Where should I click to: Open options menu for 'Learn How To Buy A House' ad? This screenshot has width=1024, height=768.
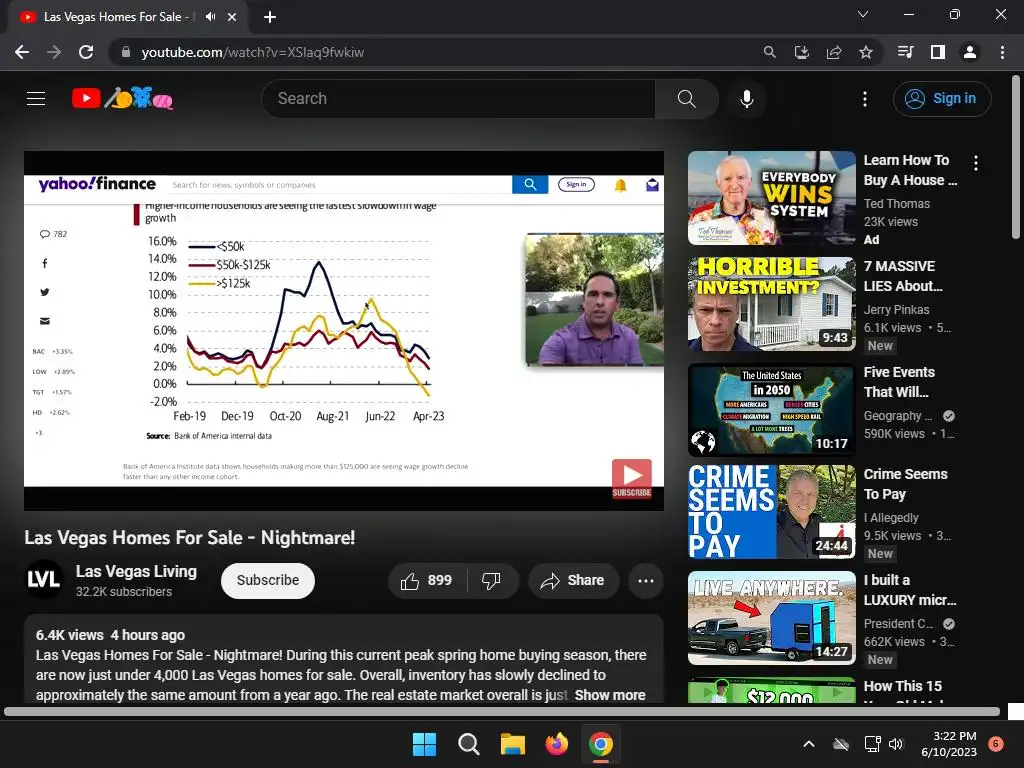tap(976, 163)
